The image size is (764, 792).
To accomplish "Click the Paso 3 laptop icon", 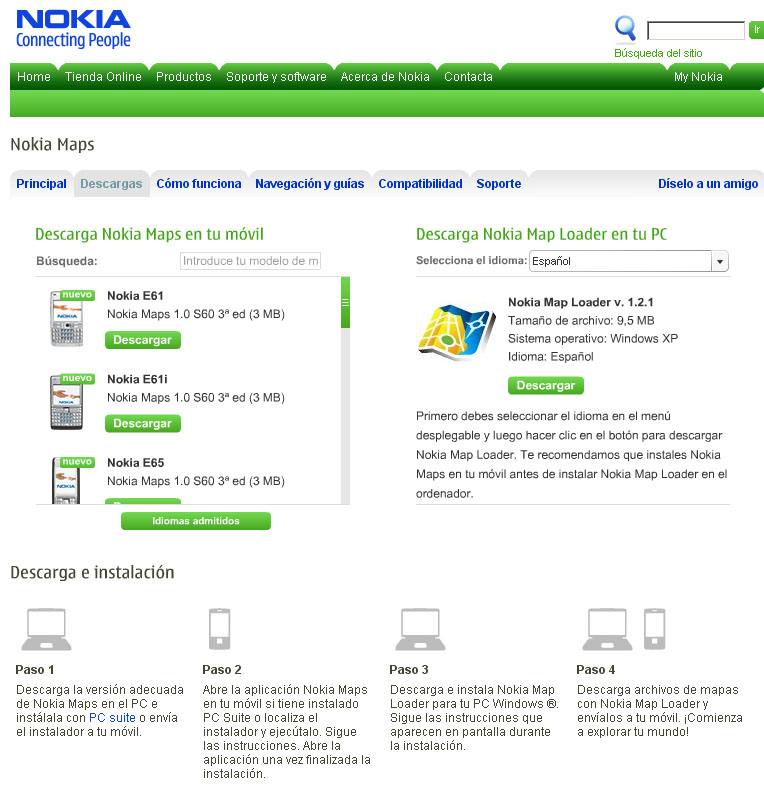I will tap(420, 629).
